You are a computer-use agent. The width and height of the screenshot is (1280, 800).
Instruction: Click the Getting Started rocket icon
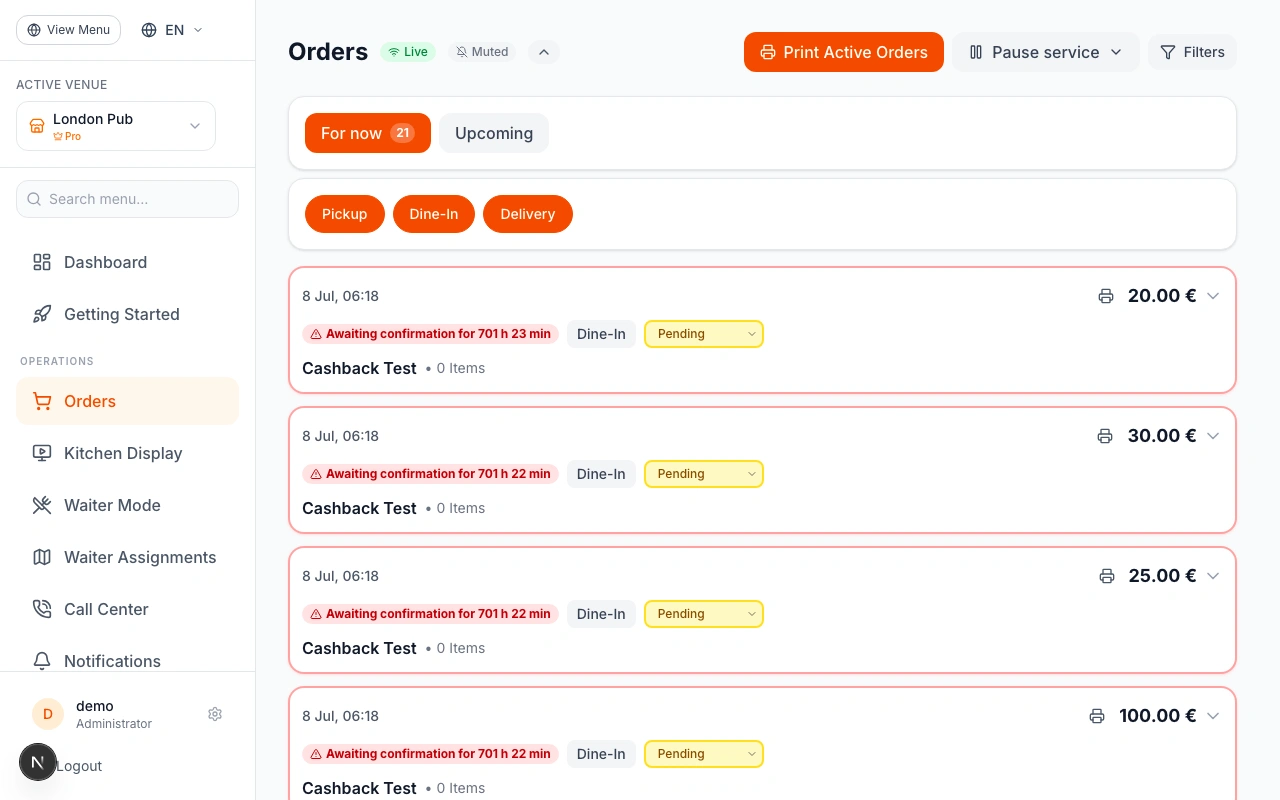(42, 314)
